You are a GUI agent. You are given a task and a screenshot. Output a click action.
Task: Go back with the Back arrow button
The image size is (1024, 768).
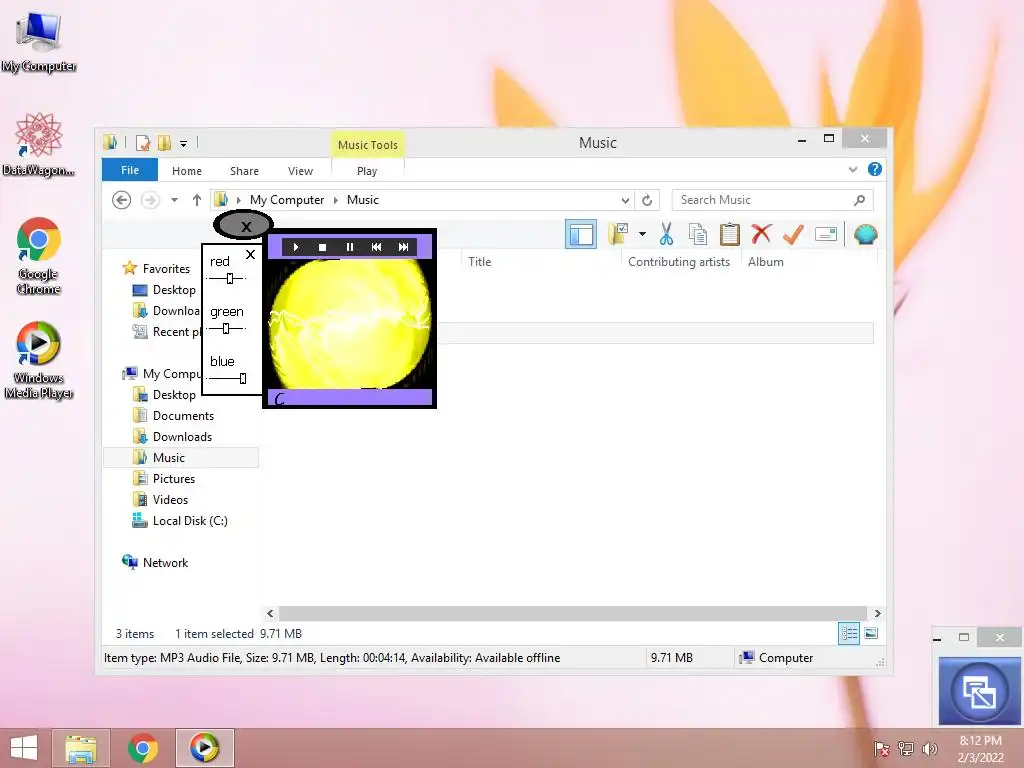coord(121,200)
